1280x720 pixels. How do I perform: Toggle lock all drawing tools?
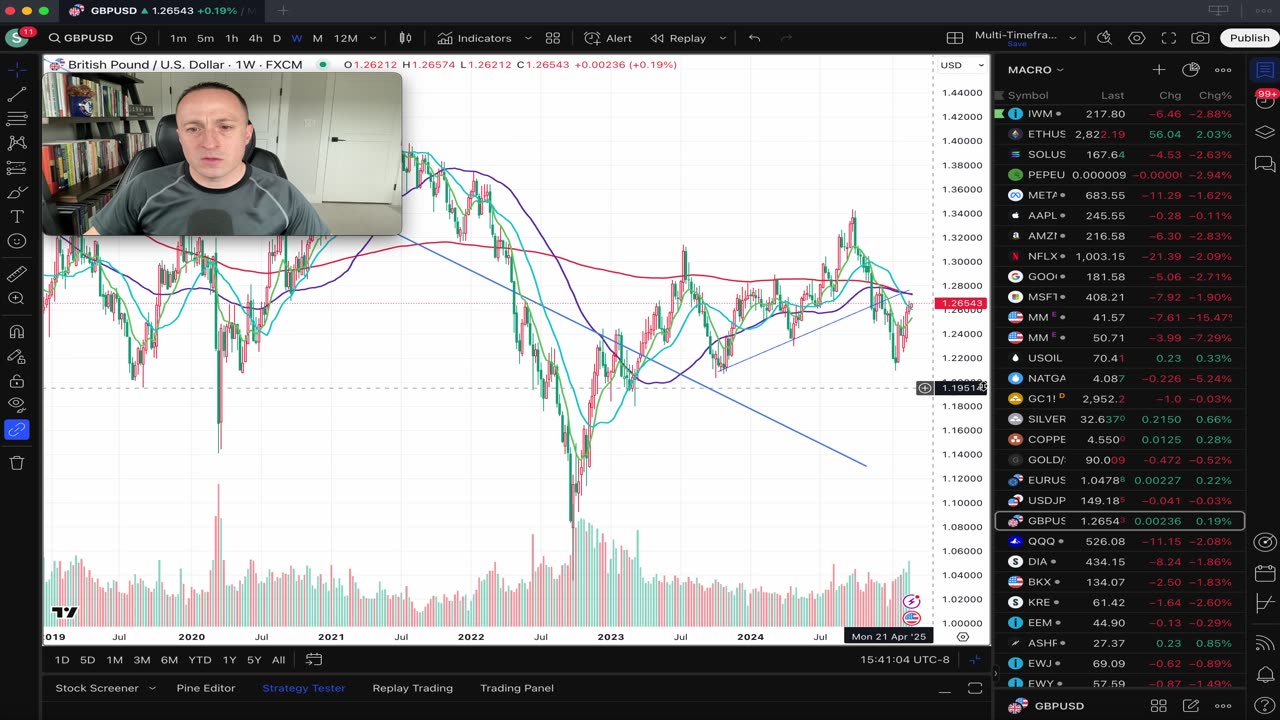pos(17,380)
